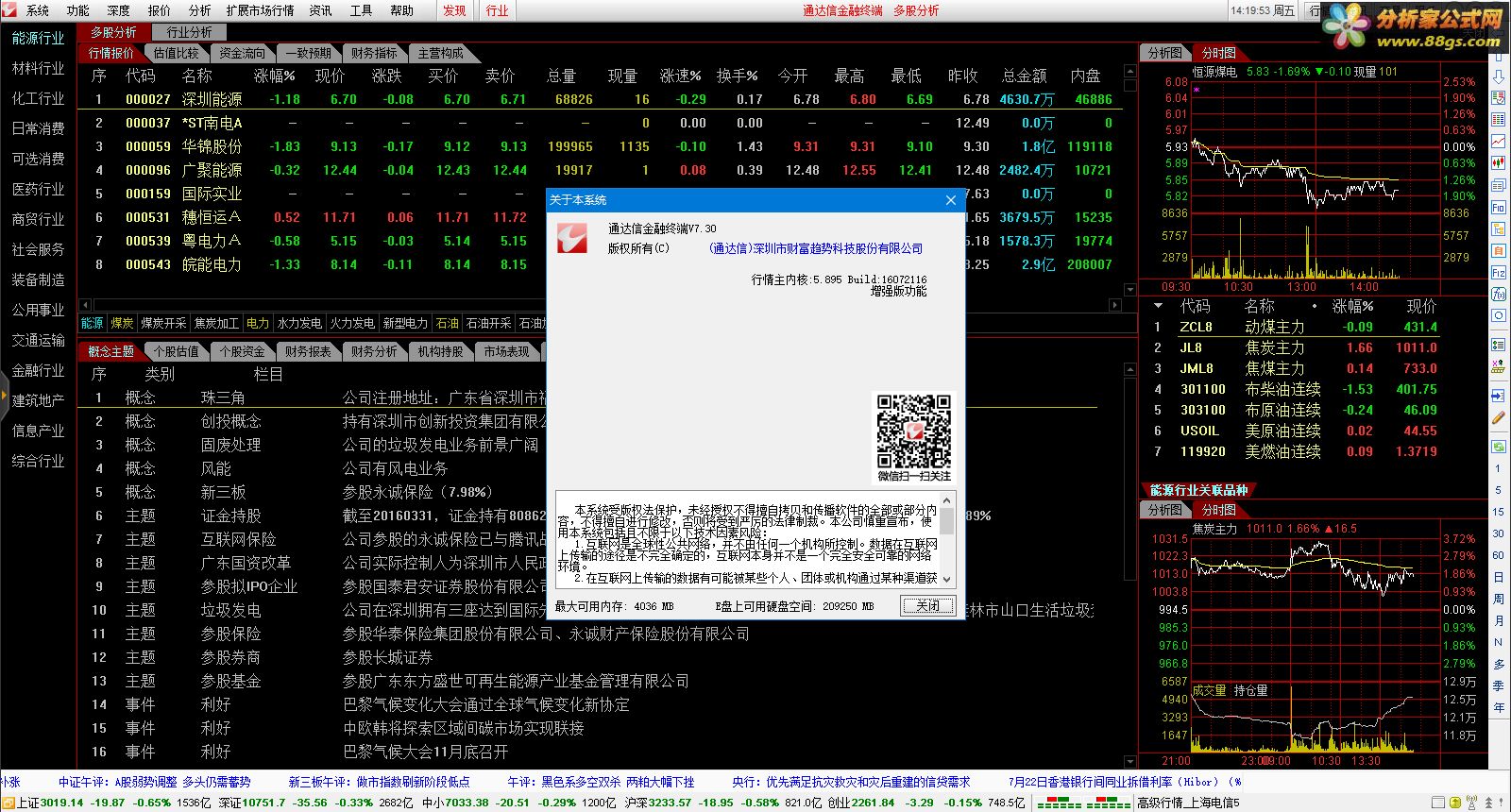Click the stock table scroll-up arrow
This screenshot has width=1511, height=812.
pos(1129,72)
